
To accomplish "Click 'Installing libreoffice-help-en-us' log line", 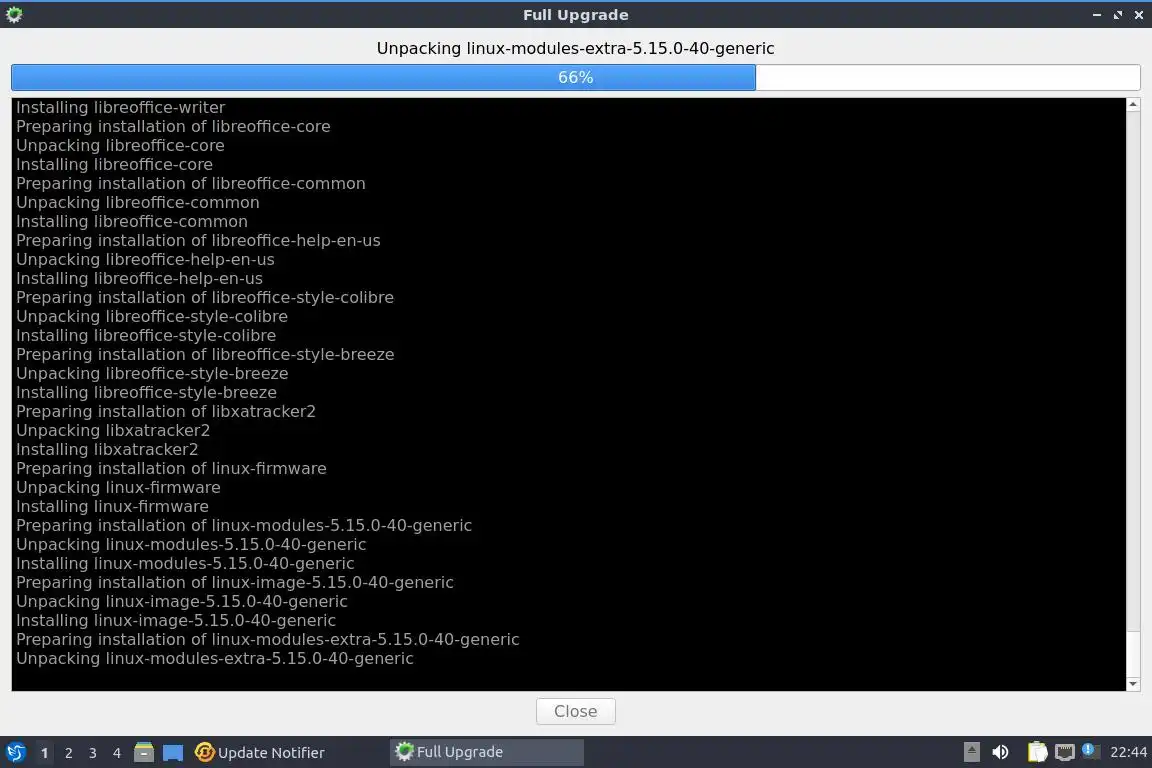I will click(140, 279).
